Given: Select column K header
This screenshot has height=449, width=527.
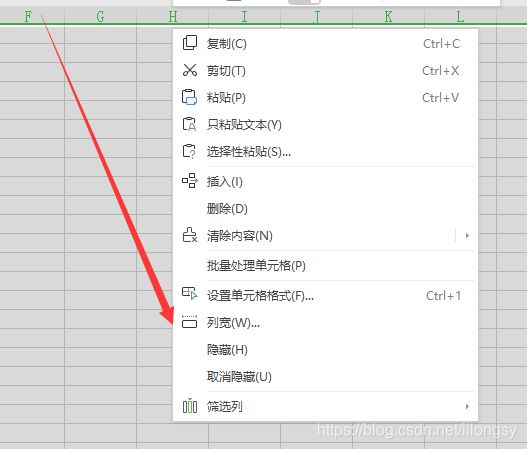Looking at the screenshot, I should [388, 16].
